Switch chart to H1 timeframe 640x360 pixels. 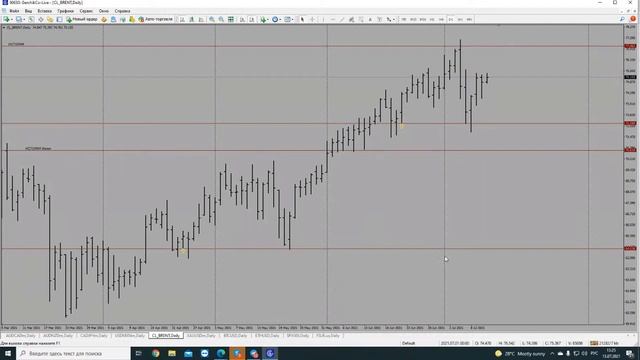432,19
